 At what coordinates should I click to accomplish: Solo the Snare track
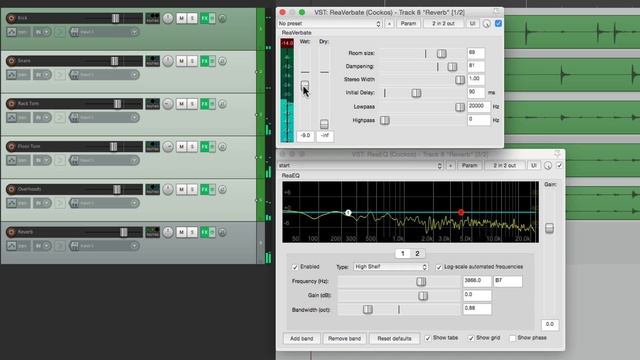point(192,61)
